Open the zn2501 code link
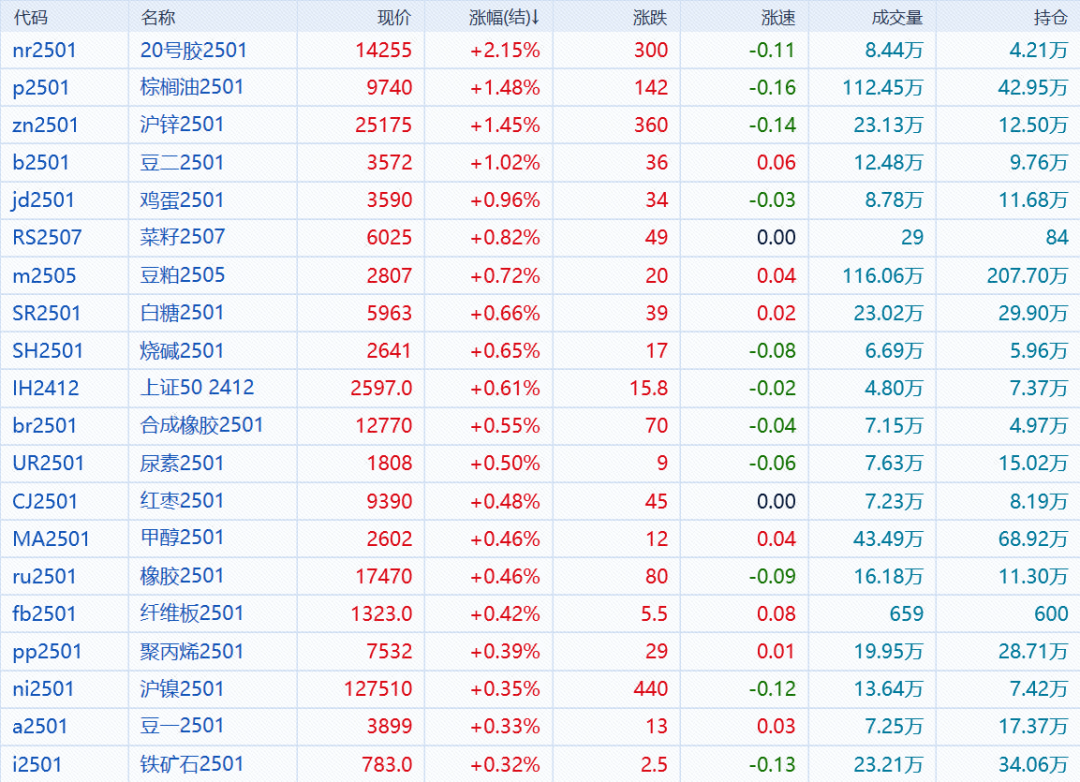The image size is (1080, 782). pos(45,125)
